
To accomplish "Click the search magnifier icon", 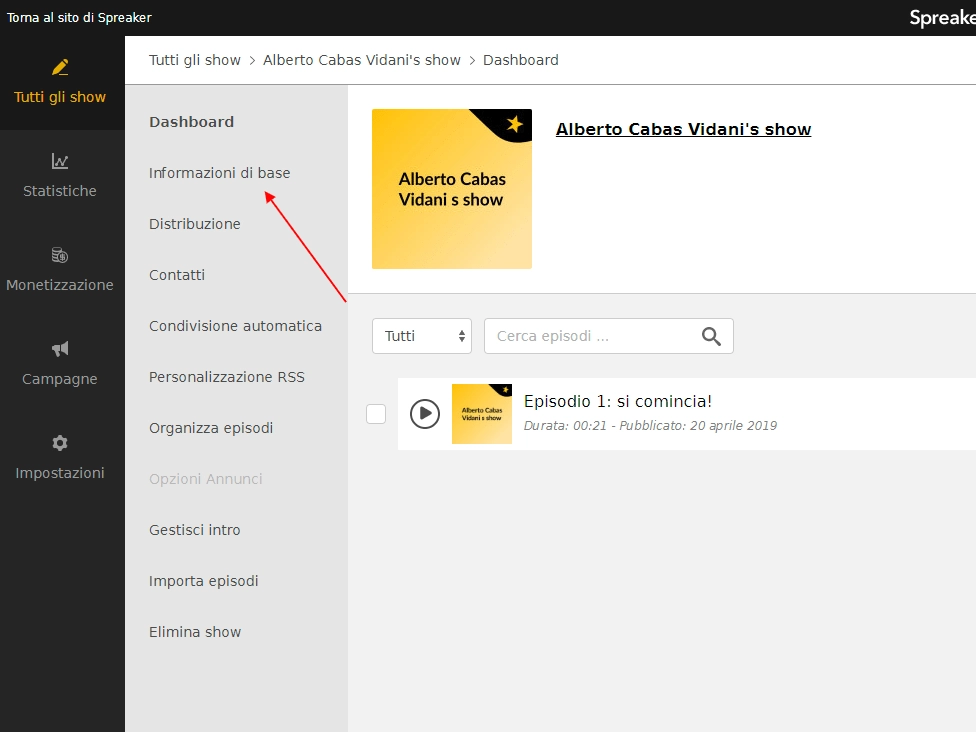I will [711, 336].
